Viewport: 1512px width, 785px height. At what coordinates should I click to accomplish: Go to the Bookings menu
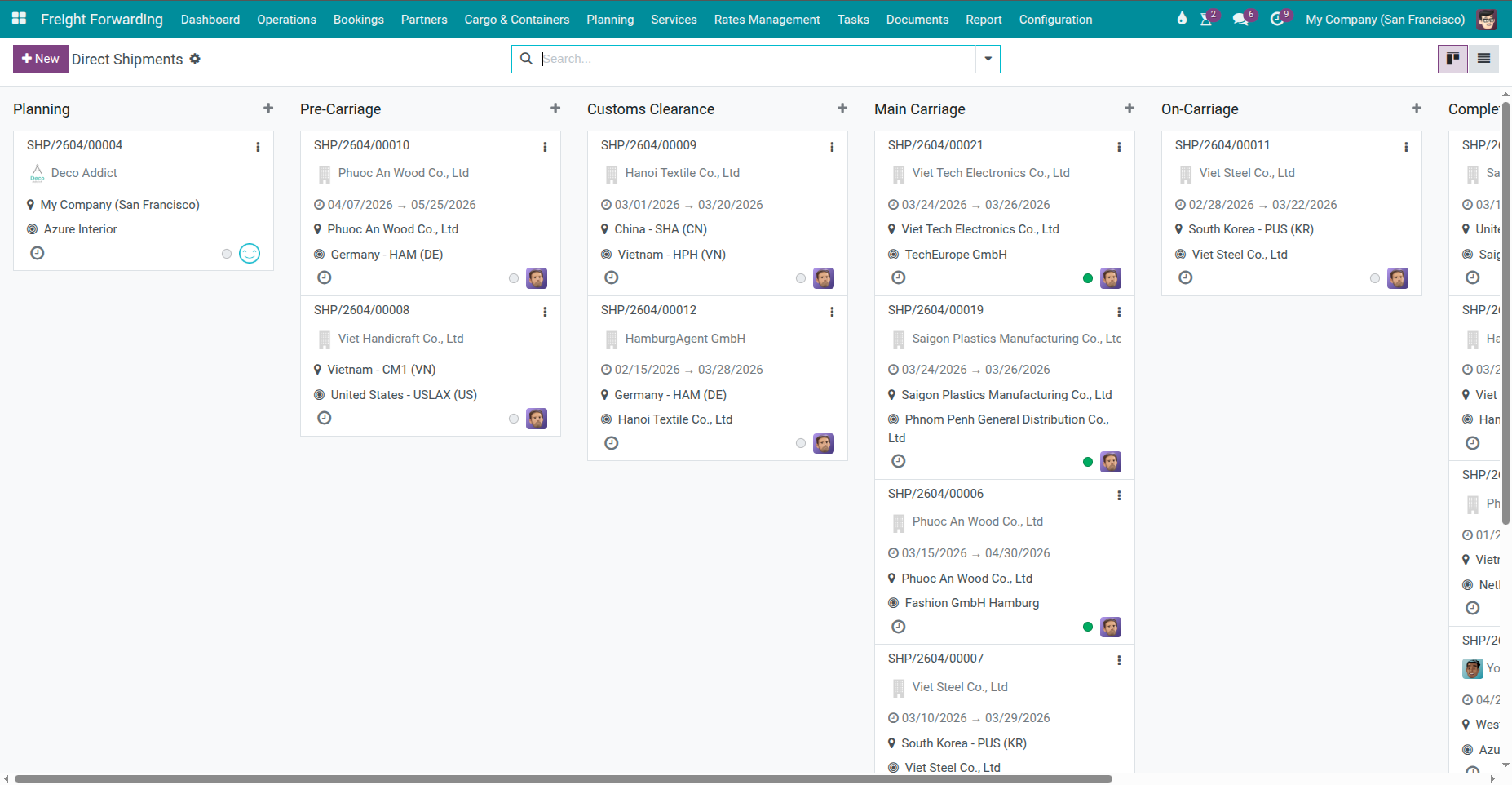(x=358, y=19)
